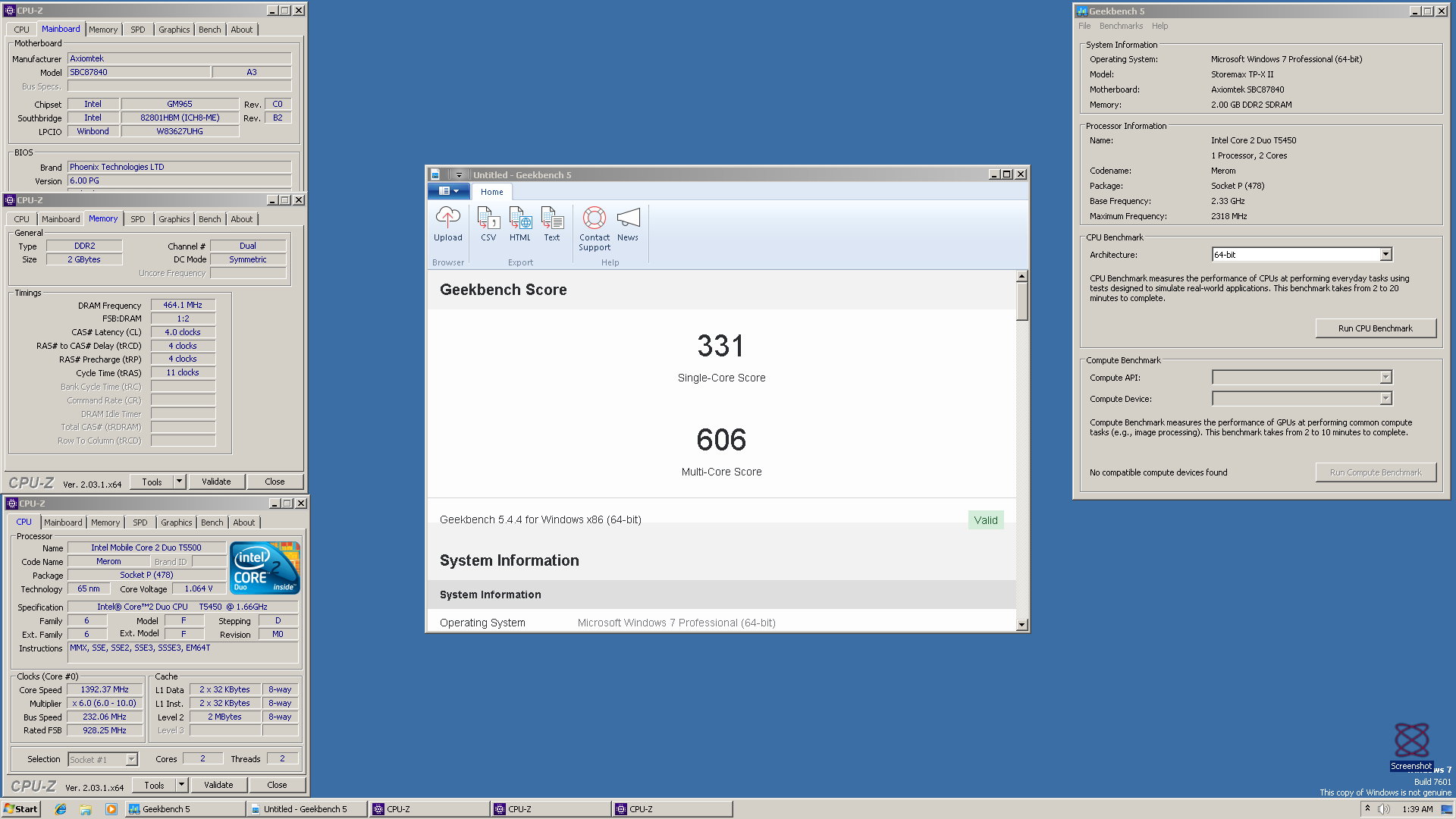This screenshot has width=1456, height=819.
Task: Launch Windows Media Player from taskbar
Action: 111,809
